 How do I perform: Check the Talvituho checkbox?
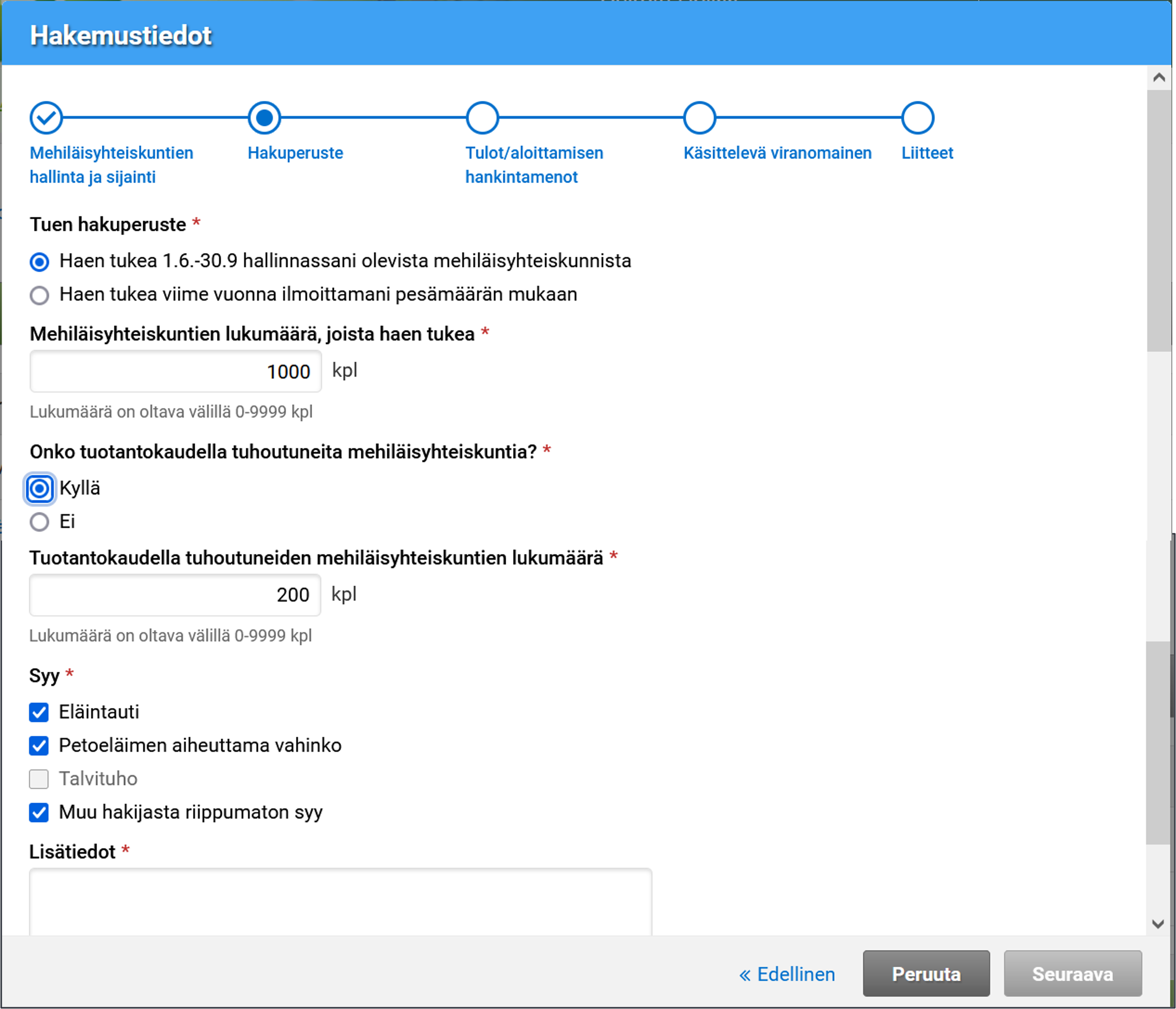(x=39, y=779)
